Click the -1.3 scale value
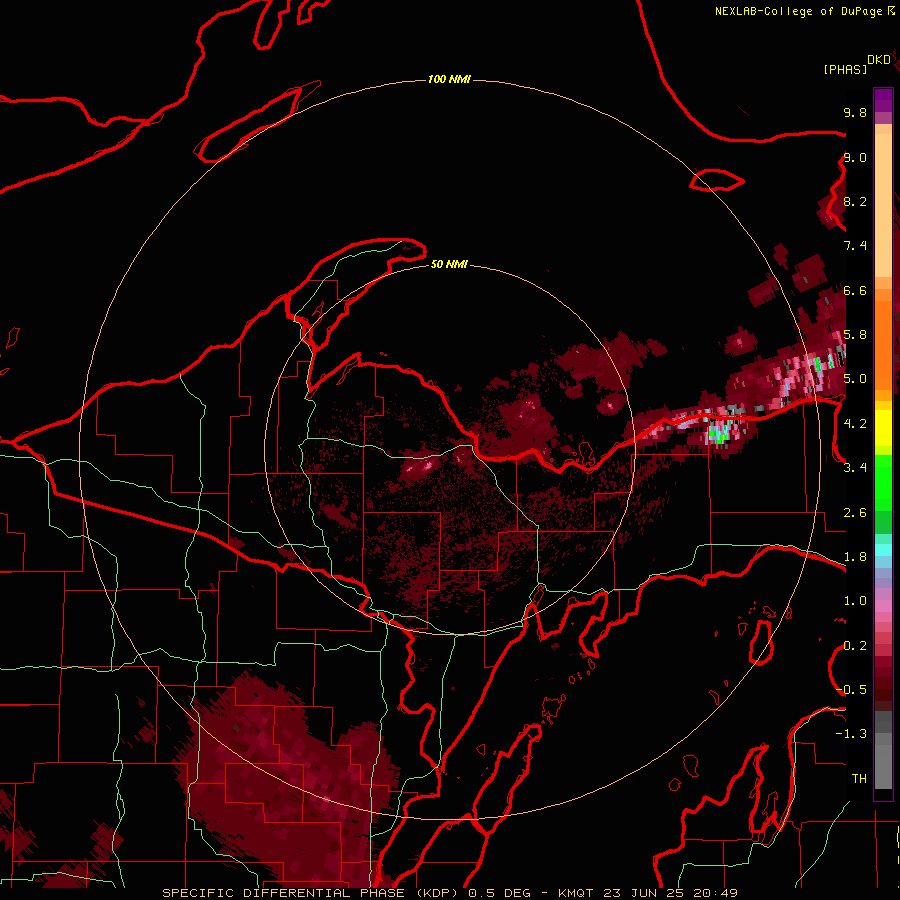Image resolution: width=900 pixels, height=900 pixels. click(x=851, y=734)
